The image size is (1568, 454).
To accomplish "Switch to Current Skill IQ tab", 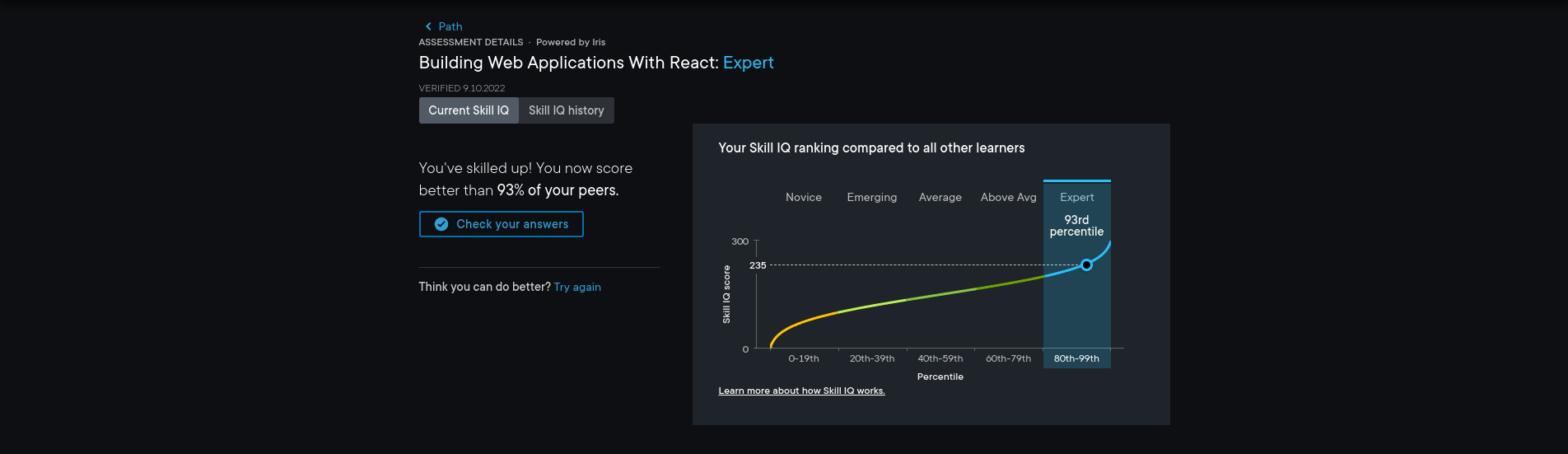I will tap(469, 110).
